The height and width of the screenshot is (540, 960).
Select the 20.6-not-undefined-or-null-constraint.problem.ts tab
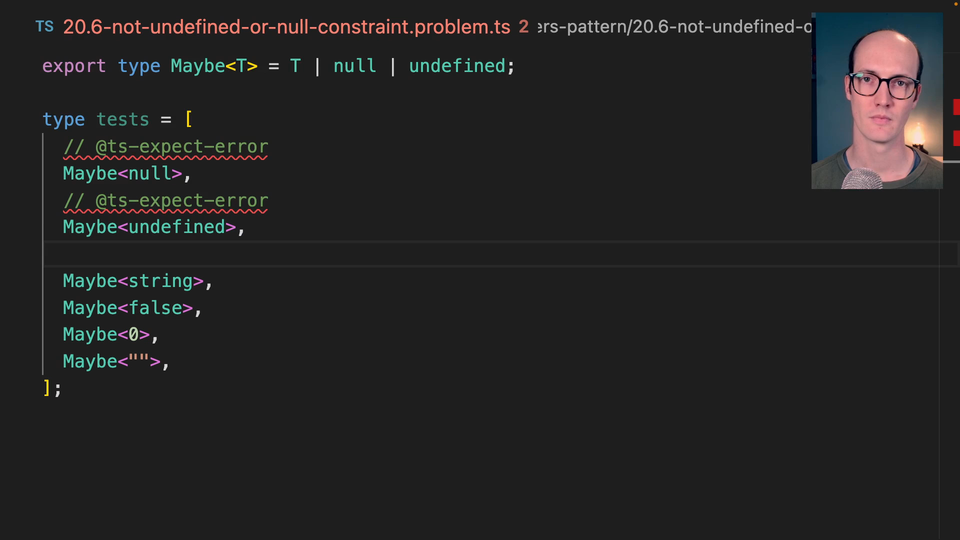[286, 27]
